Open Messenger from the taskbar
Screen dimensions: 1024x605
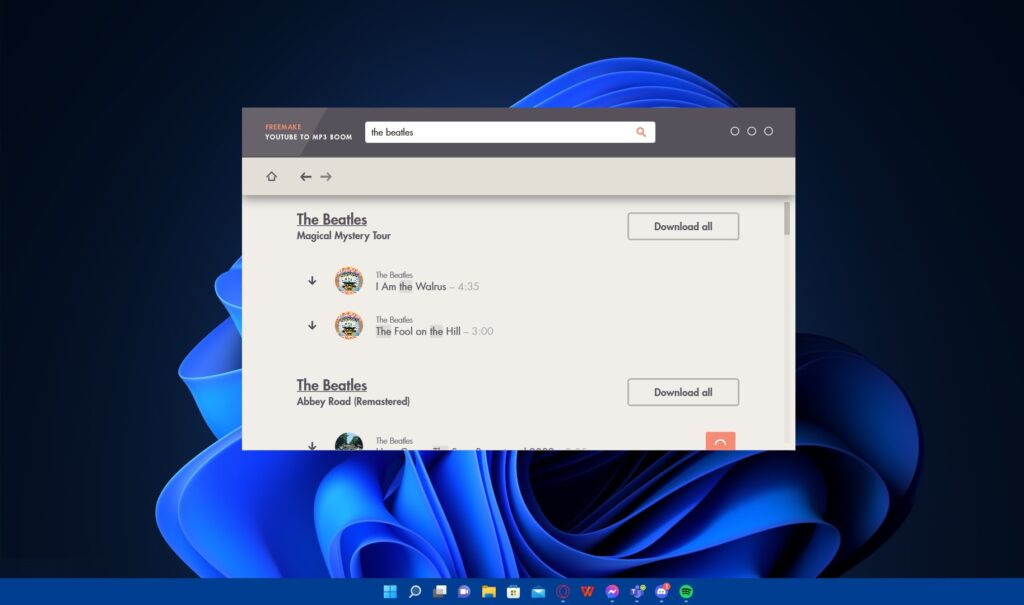coord(612,591)
